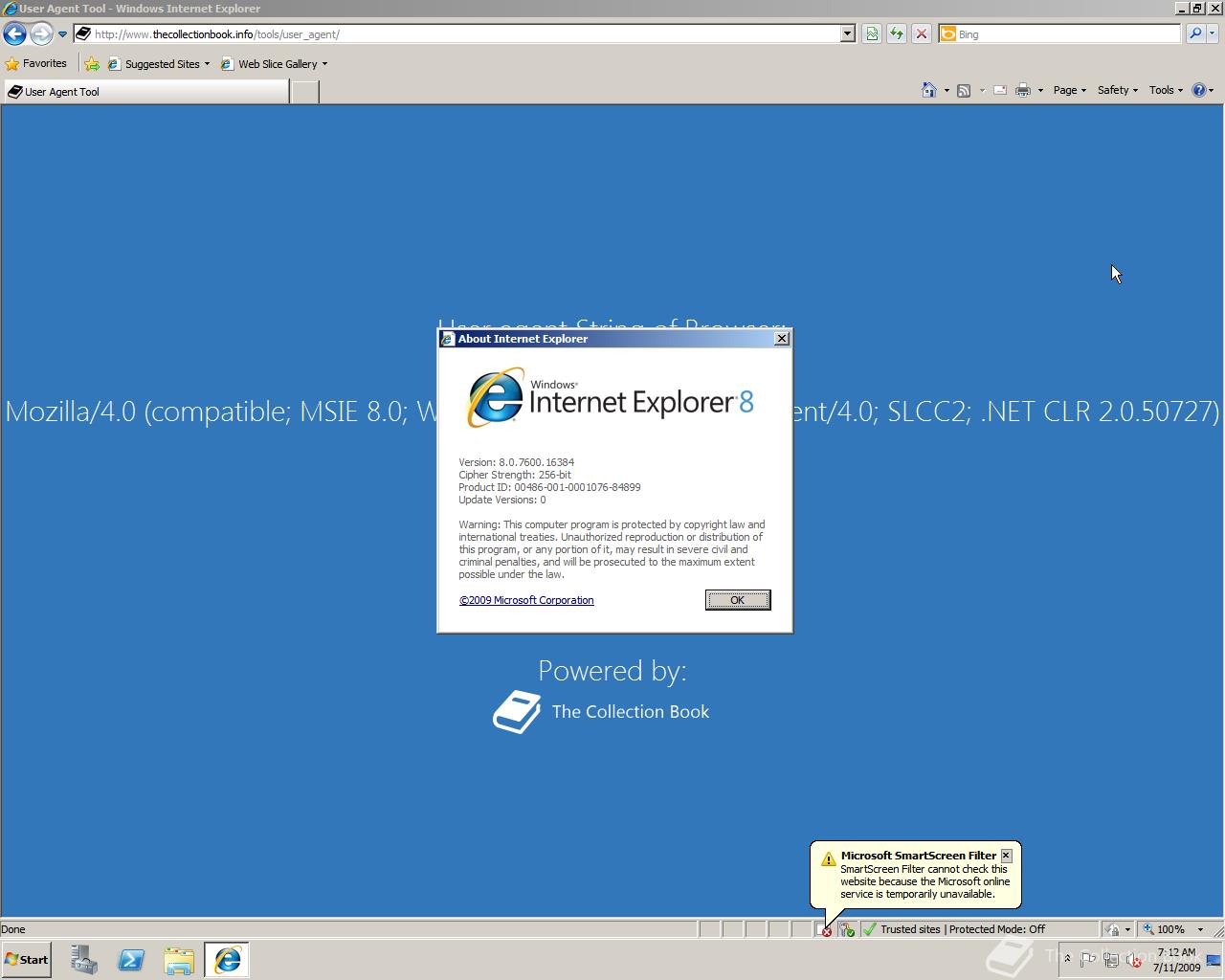1225x980 pixels.
Task: Click Internet Explorer taskbar button
Action: pyautogui.click(x=227, y=960)
